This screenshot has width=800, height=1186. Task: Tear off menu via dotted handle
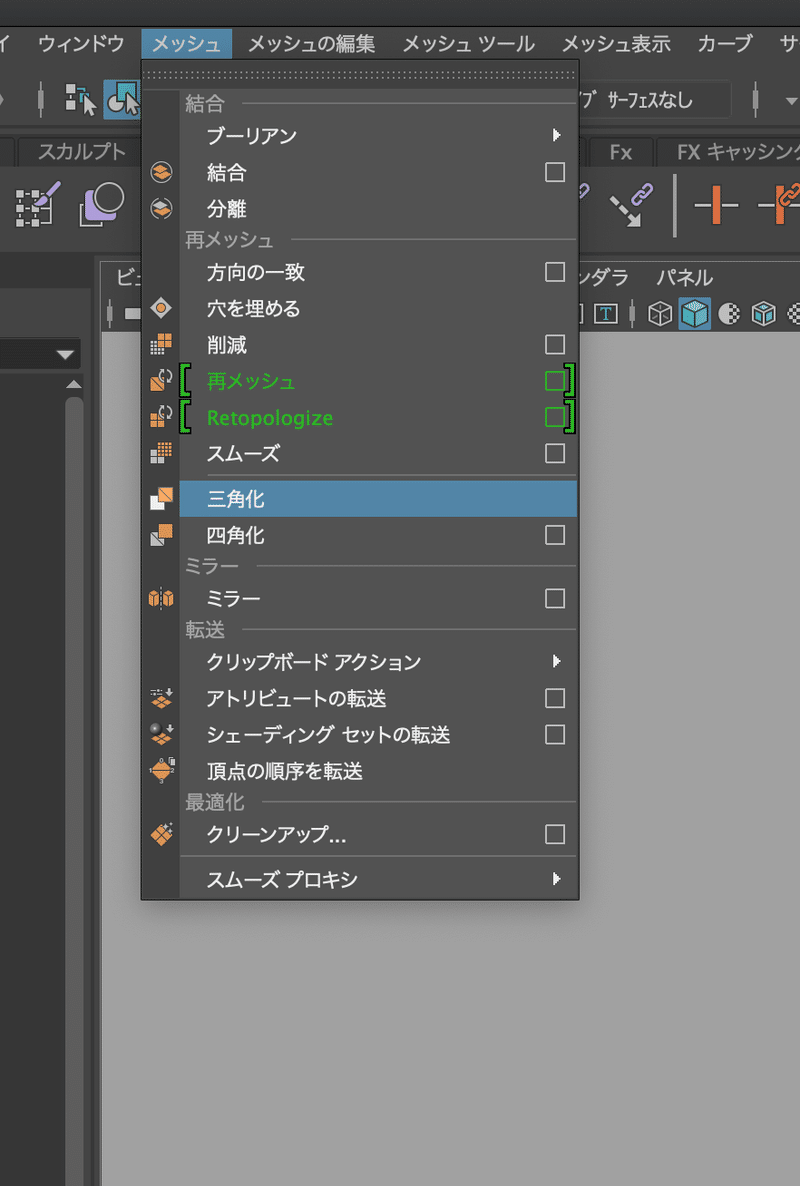point(360,75)
